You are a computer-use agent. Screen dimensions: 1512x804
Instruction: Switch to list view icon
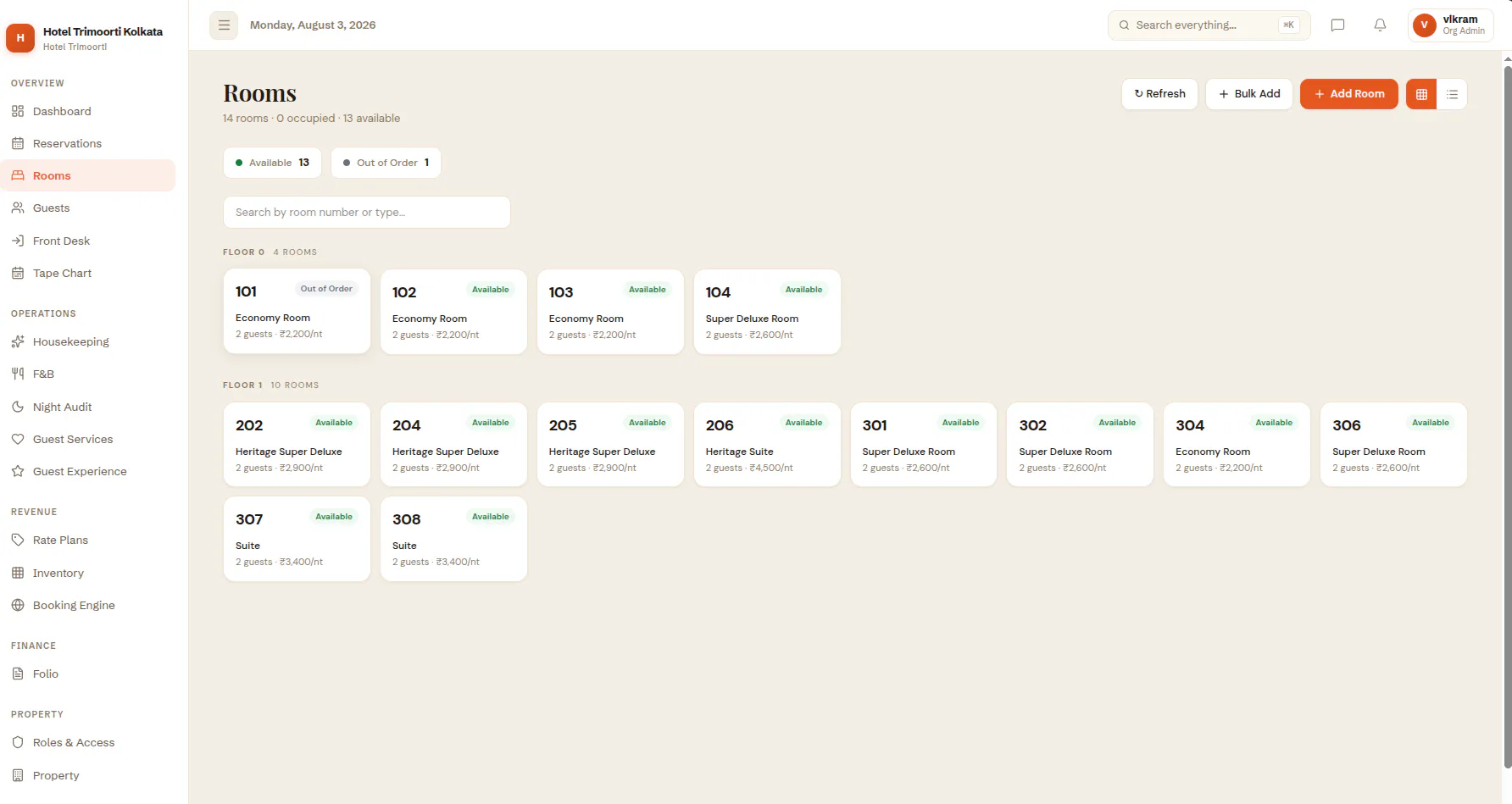(x=1452, y=94)
